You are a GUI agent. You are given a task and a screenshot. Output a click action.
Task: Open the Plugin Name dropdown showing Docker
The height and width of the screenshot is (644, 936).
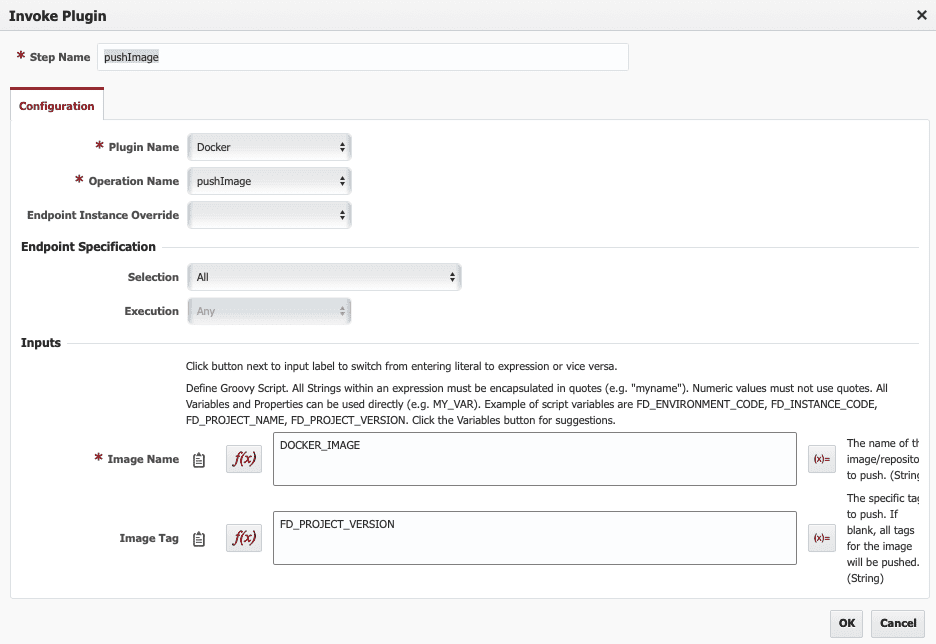tap(269, 147)
